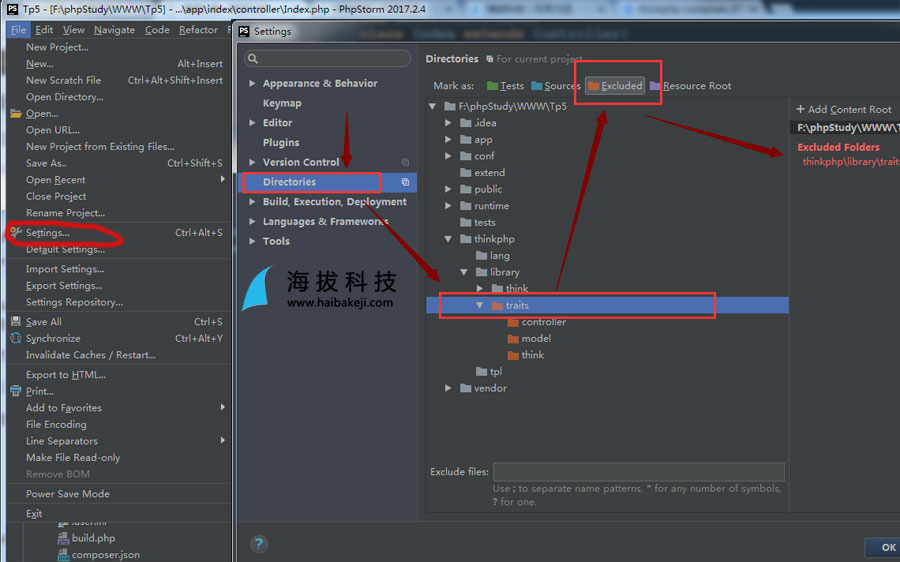The width and height of the screenshot is (900, 562).
Task: Confirm settings with OK button
Action: pos(883,548)
